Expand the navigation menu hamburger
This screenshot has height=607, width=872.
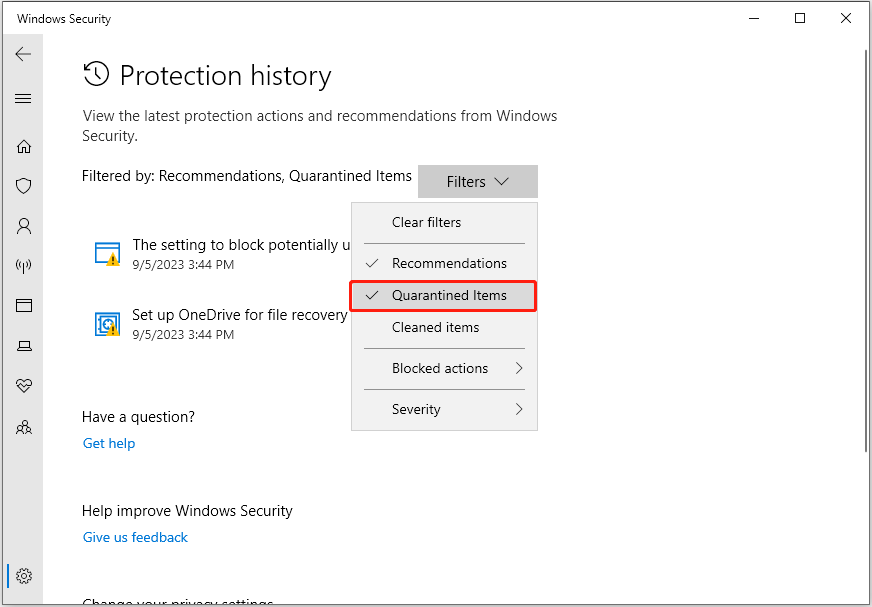pos(23,98)
